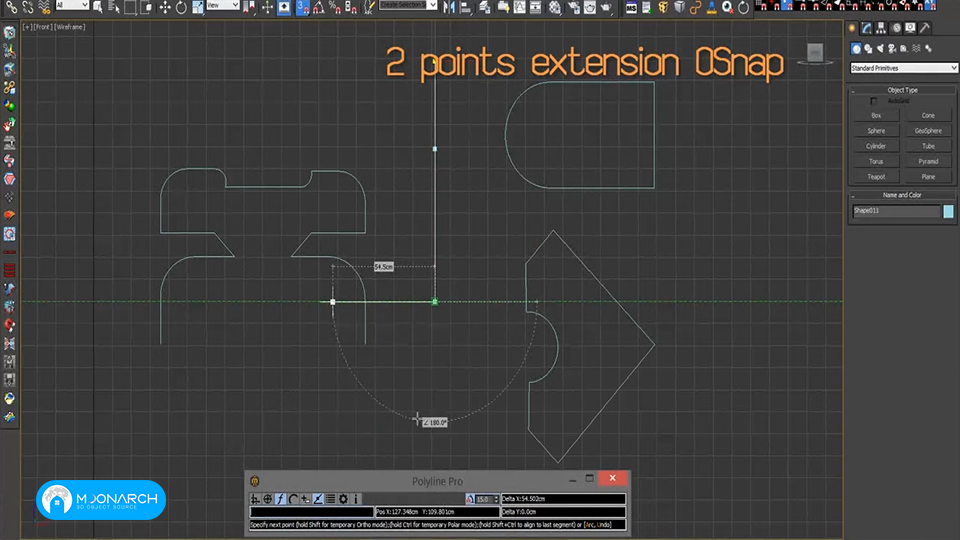Click the Cylinder primitive button

click(876, 146)
